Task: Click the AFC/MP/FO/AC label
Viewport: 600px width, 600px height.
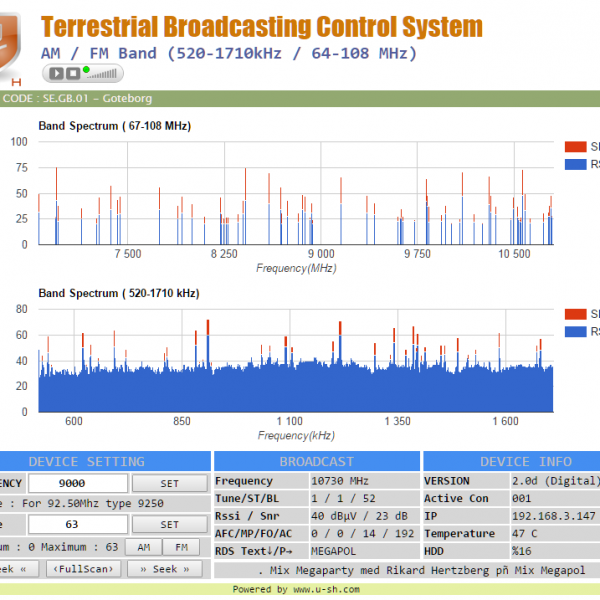Action: pos(253,533)
